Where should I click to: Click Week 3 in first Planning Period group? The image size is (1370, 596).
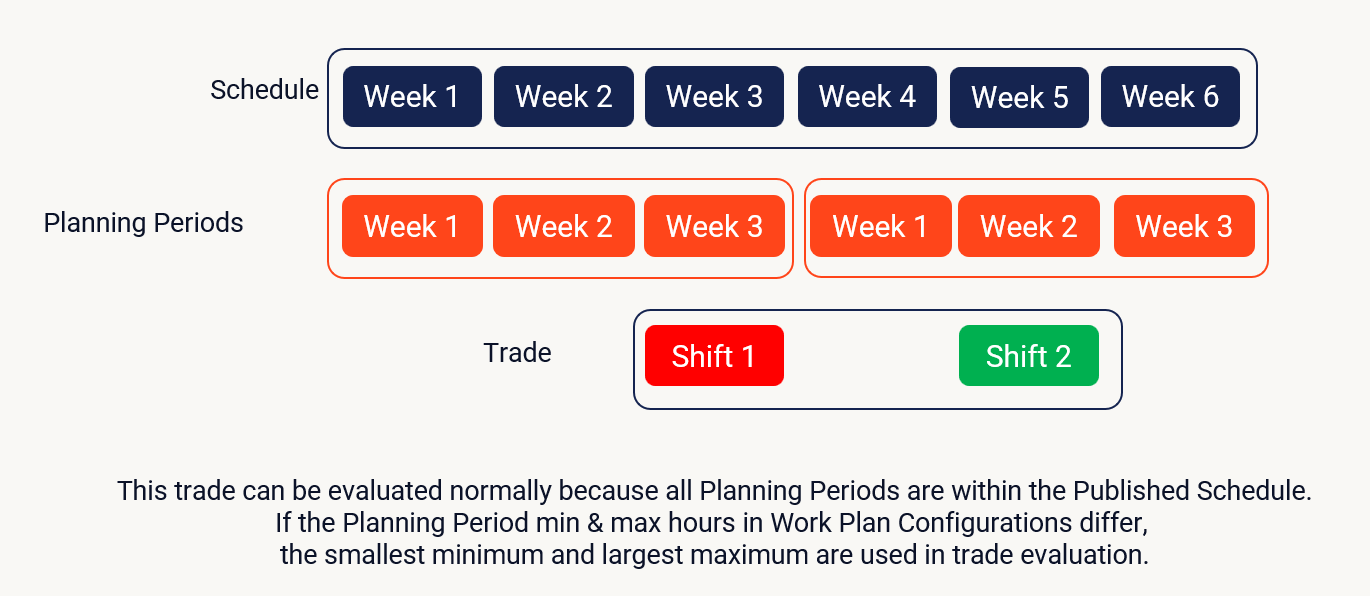pos(714,226)
